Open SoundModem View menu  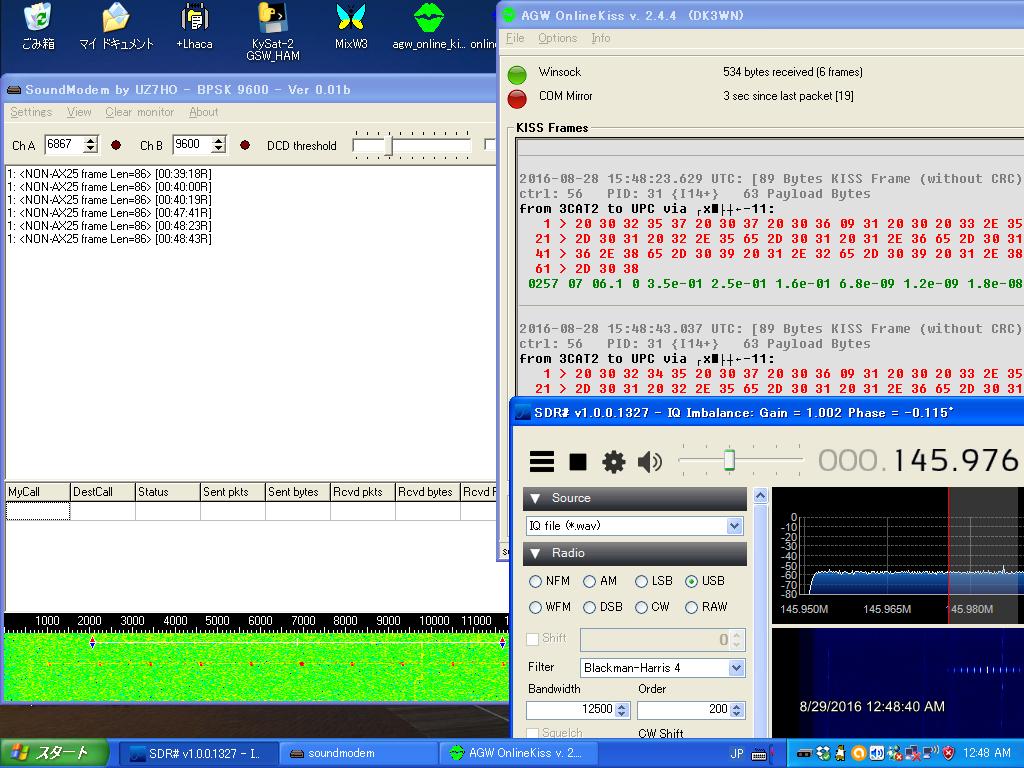point(79,112)
